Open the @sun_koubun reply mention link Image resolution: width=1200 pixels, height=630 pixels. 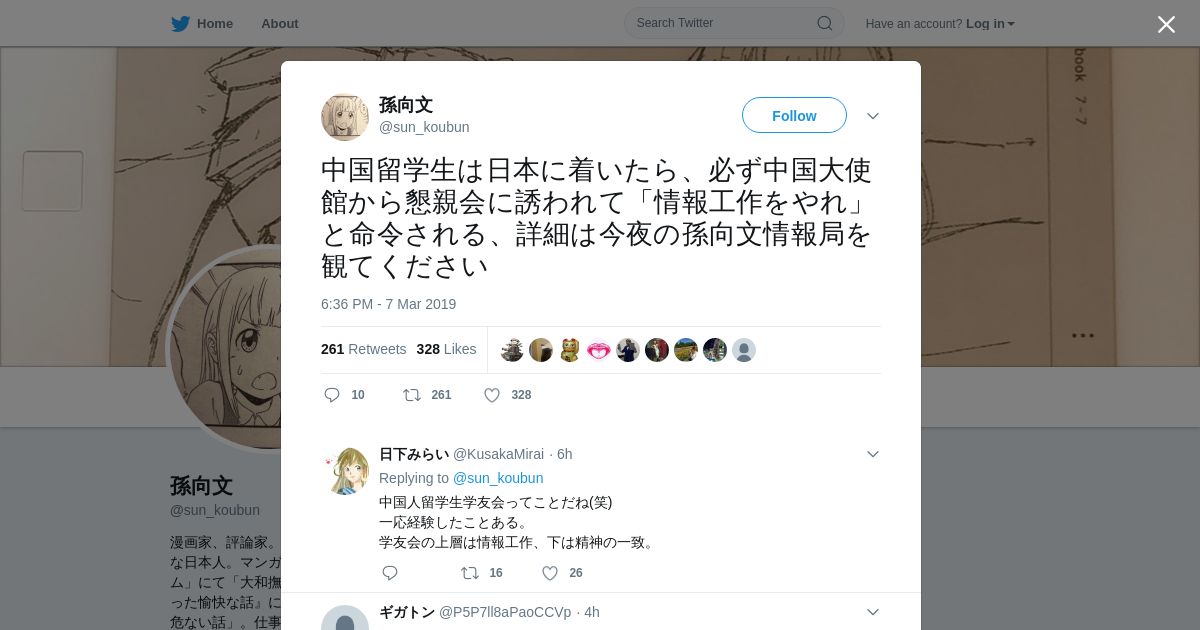pyautogui.click(x=498, y=478)
